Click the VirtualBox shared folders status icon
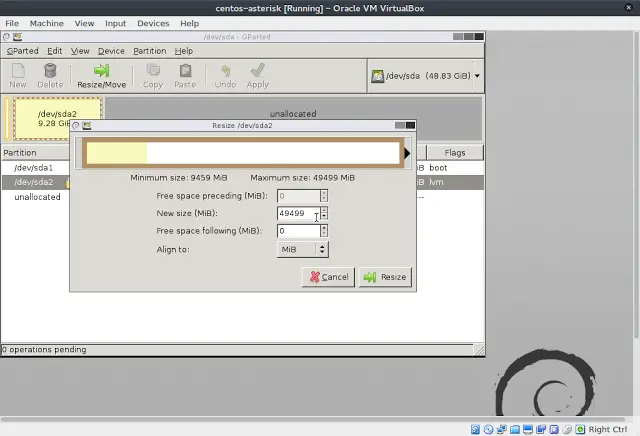This screenshot has width=640, height=436. click(515, 429)
